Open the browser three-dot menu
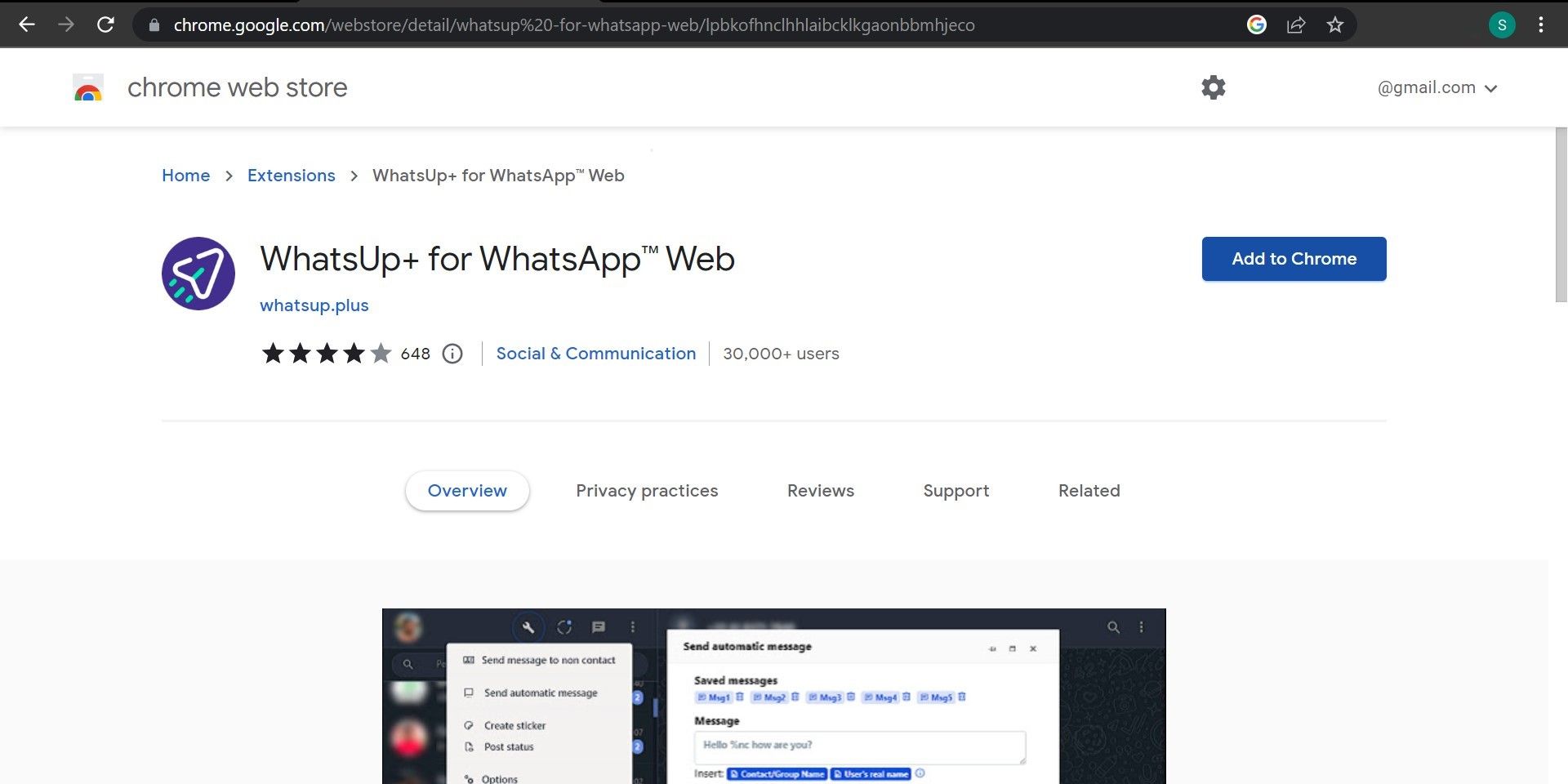 (x=1543, y=24)
